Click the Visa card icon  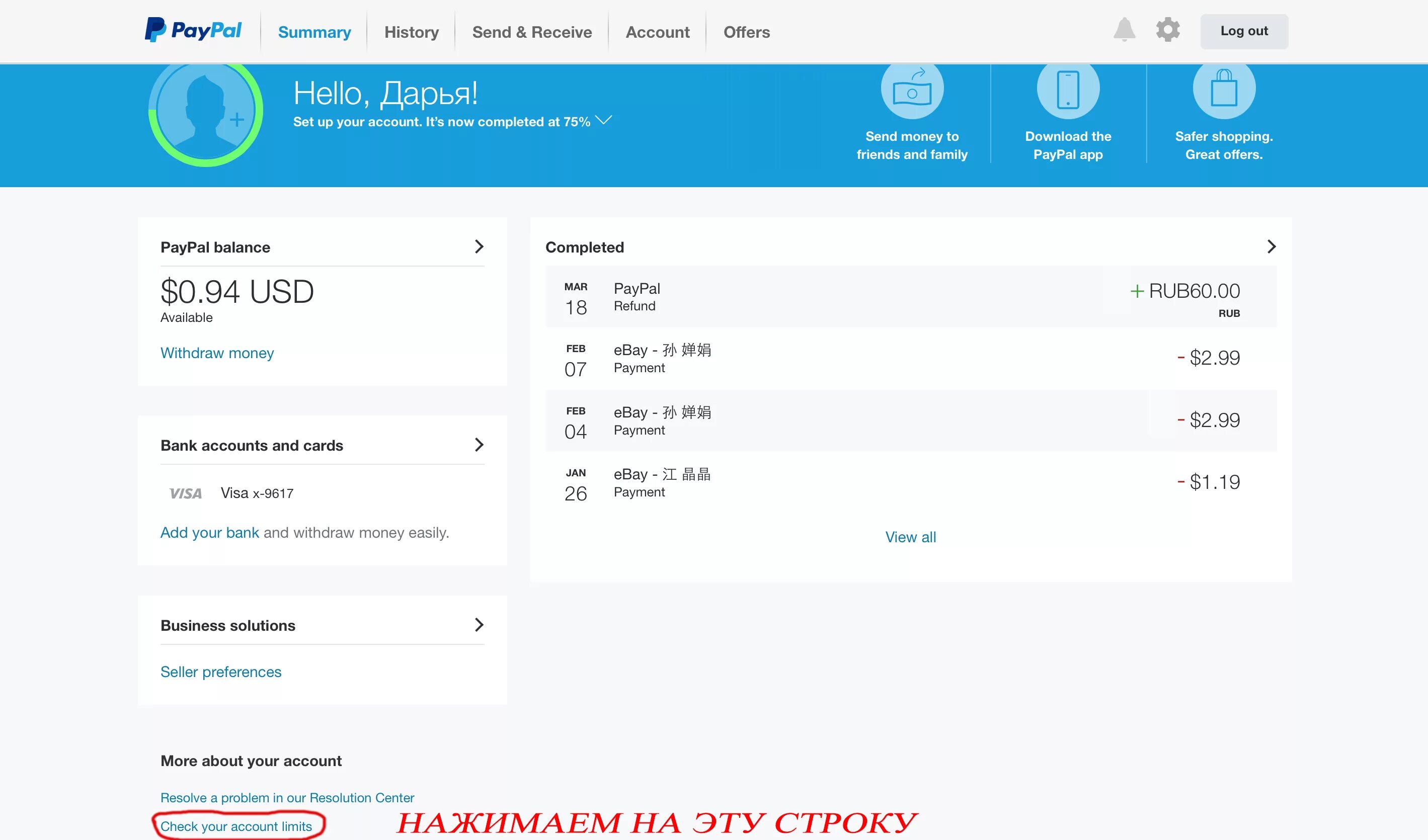pos(185,492)
